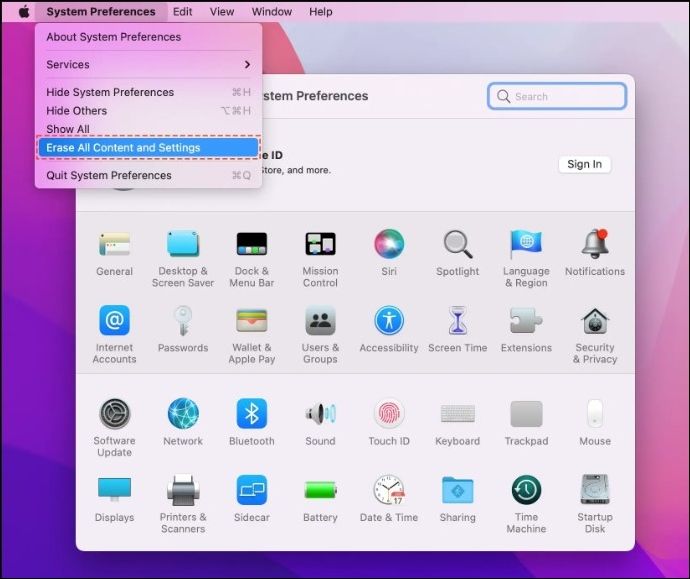This screenshot has width=690, height=579.
Task: Open Bluetooth preferences pane
Action: (x=251, y=414)
